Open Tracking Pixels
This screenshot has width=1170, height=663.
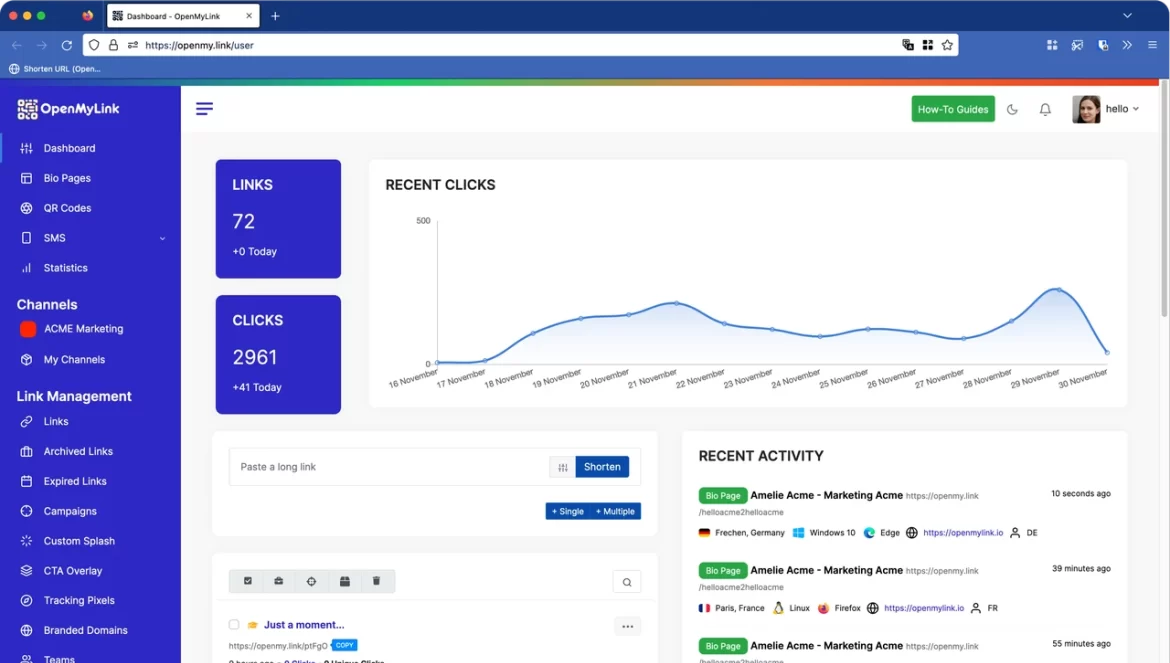click(78, 600)
